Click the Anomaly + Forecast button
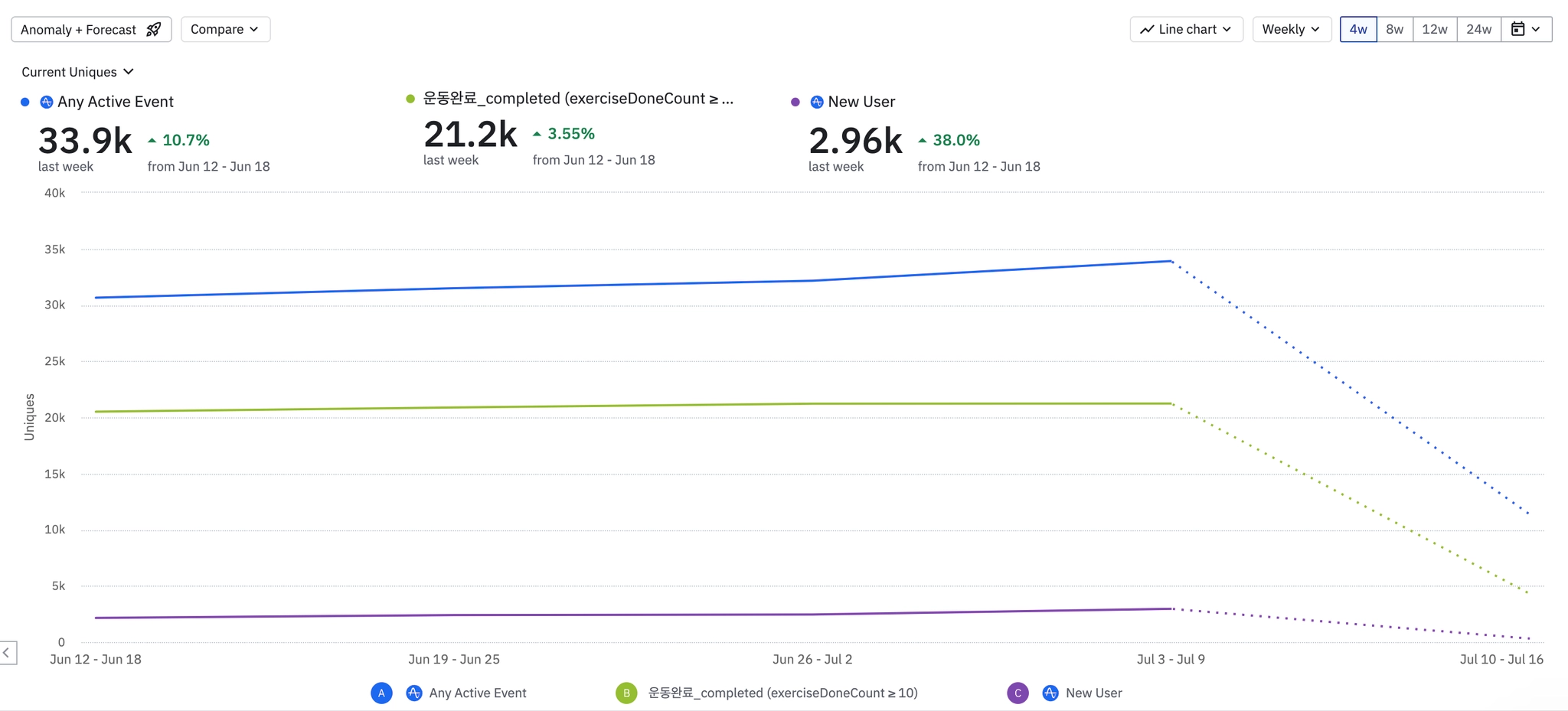The height and width of the screenshot is (711, 1568). pos(91,29)
